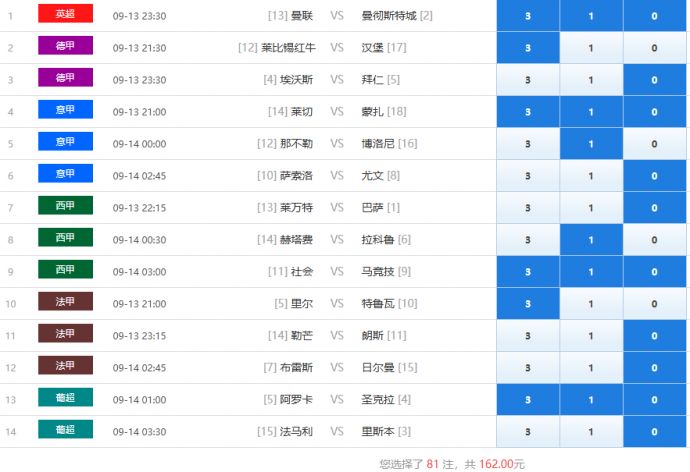
Task: Deselect the 0 option for 里斯本 match
Action: pos(654,432)
